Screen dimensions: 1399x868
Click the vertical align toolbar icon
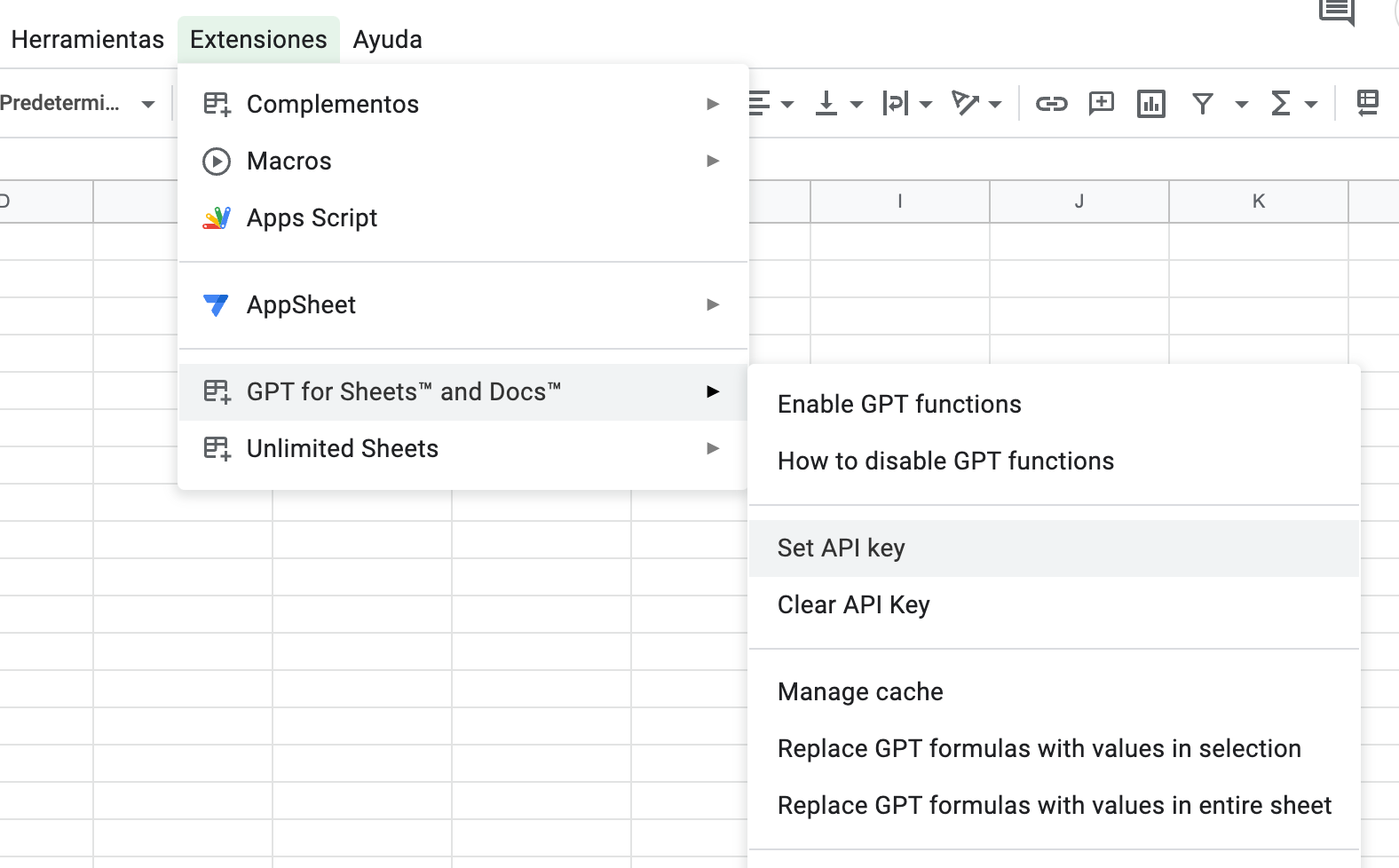coord(826,104)
